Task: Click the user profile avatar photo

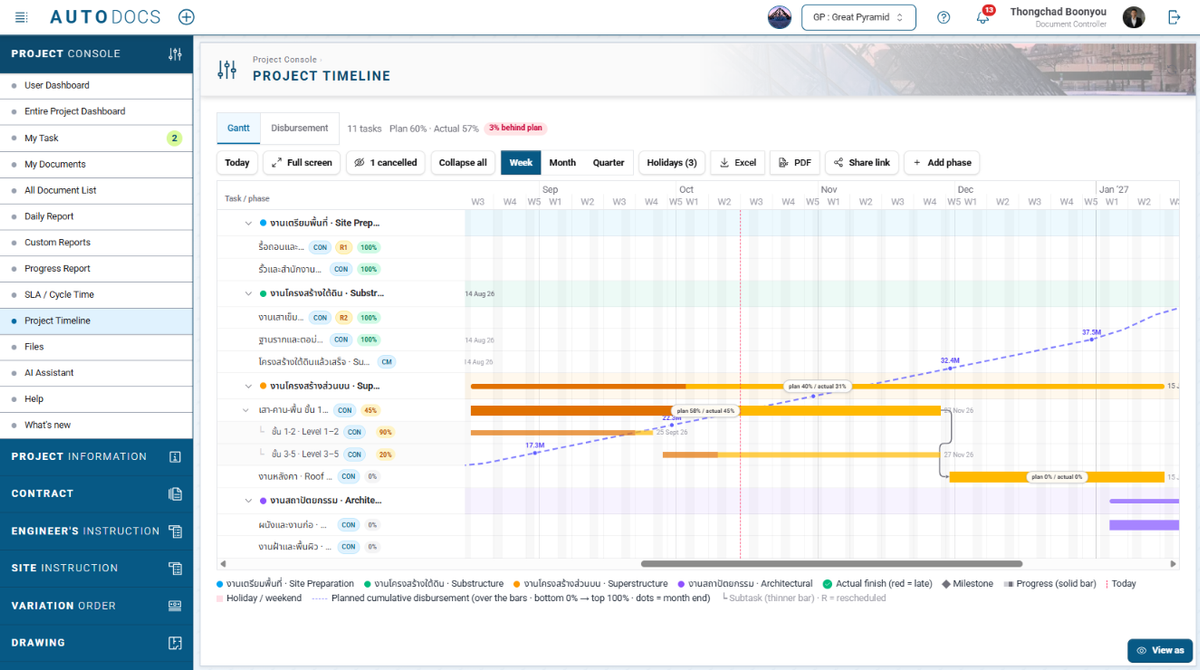Action: 1133,17
